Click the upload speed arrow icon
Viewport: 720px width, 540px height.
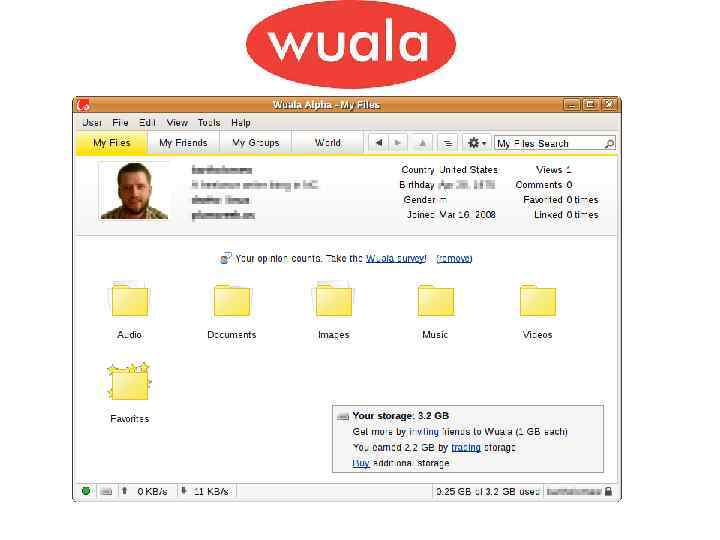click(124, 491)
